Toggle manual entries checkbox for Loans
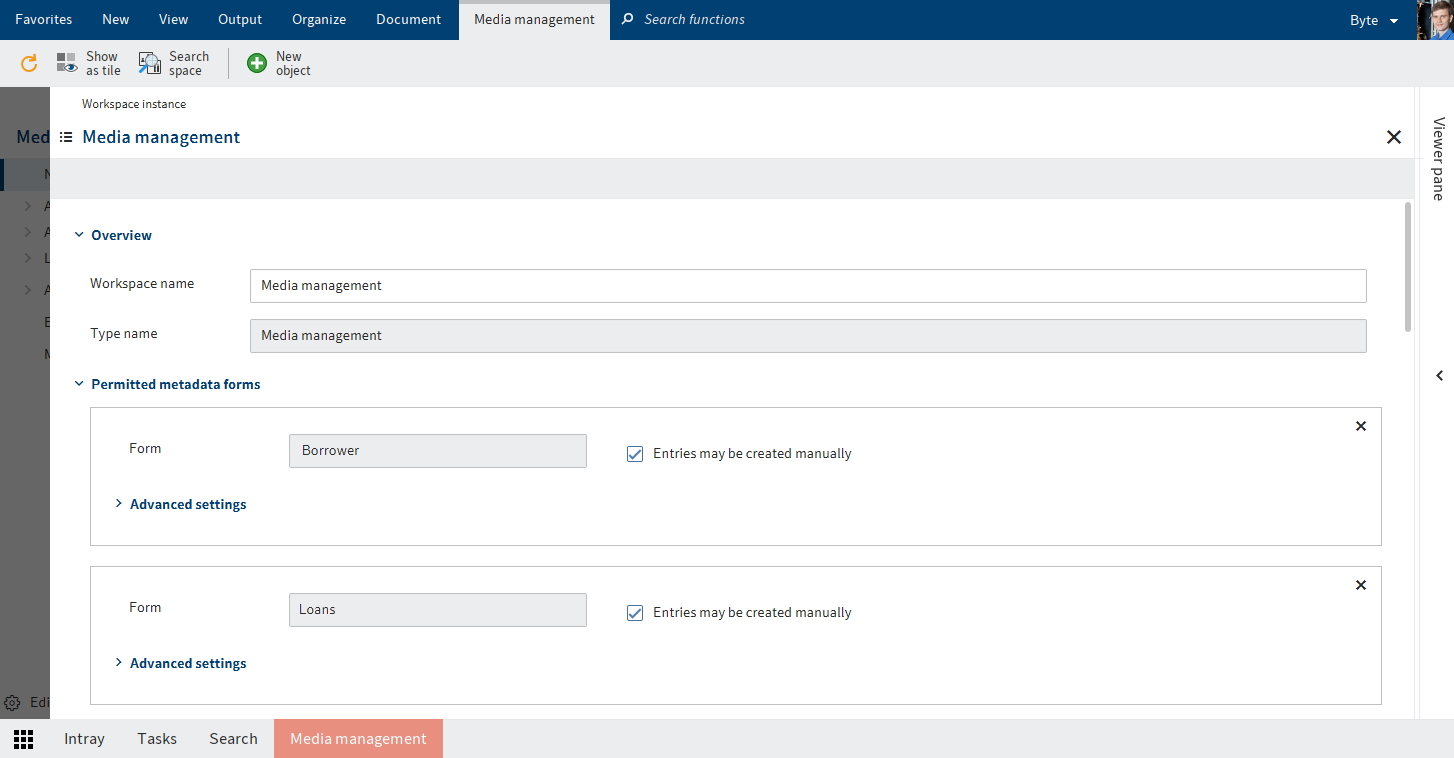This screenshot has width=1454, height=758. (x=634, y=613)
